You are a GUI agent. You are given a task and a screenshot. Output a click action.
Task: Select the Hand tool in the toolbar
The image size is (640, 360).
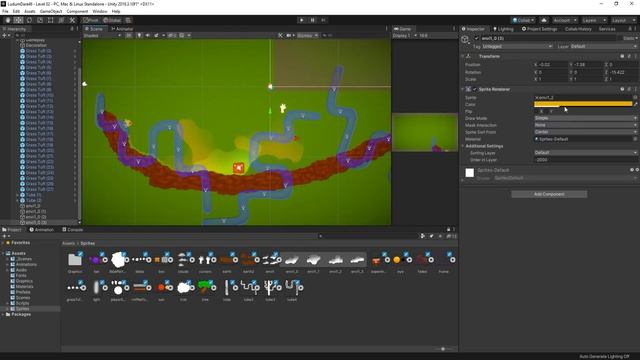tap(8, 20)
